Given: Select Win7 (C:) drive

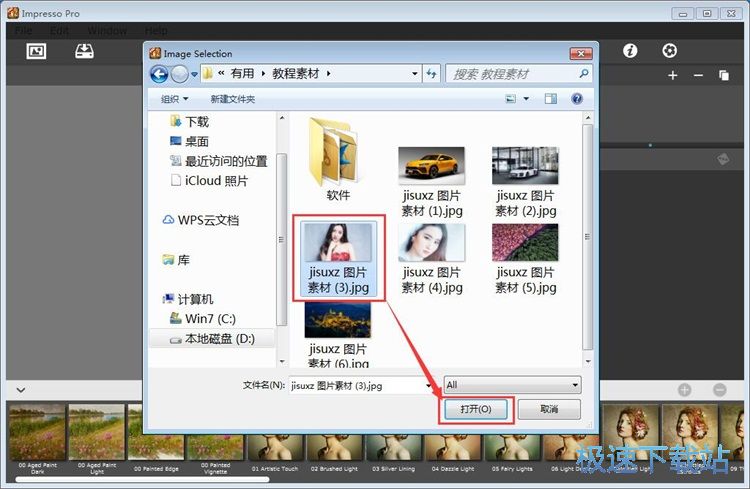Looking at the screenshot, I should coord(203,319).
